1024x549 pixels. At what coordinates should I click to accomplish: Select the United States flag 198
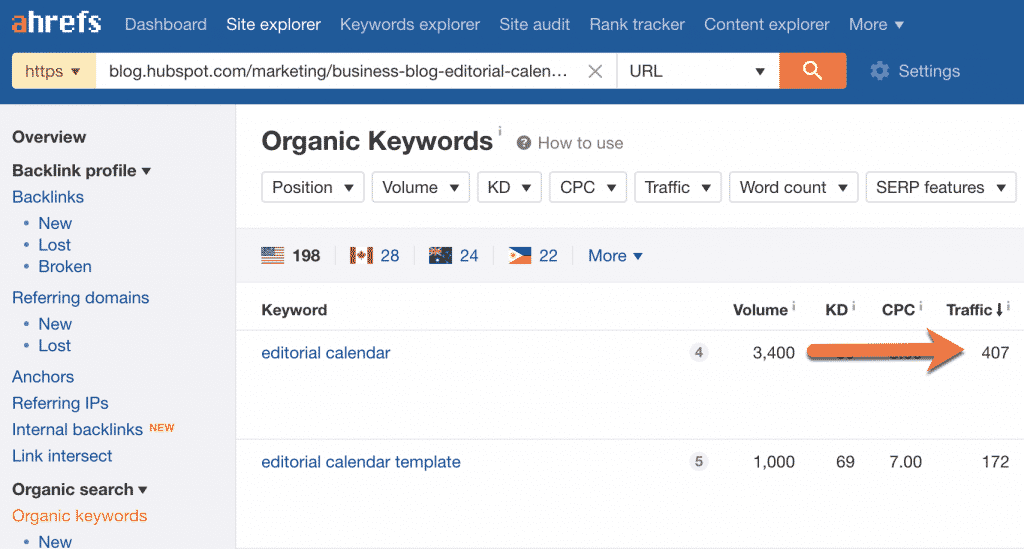click(x=290, y=255)
